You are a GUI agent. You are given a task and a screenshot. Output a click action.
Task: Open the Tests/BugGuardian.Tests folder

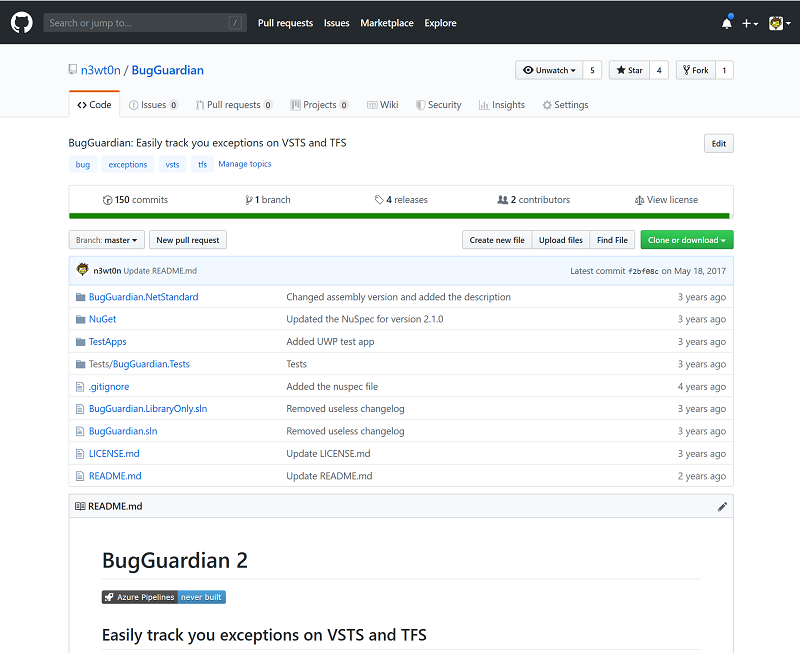point(139,364)
